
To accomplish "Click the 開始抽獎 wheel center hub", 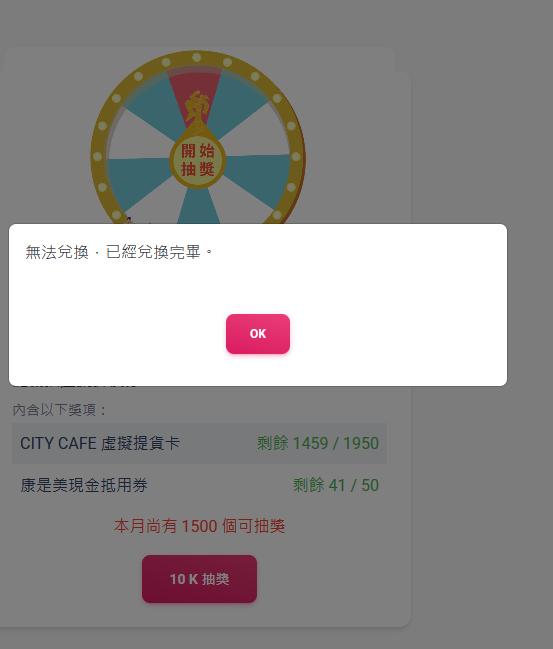I will pyautogui.click(x=198, y=160).
